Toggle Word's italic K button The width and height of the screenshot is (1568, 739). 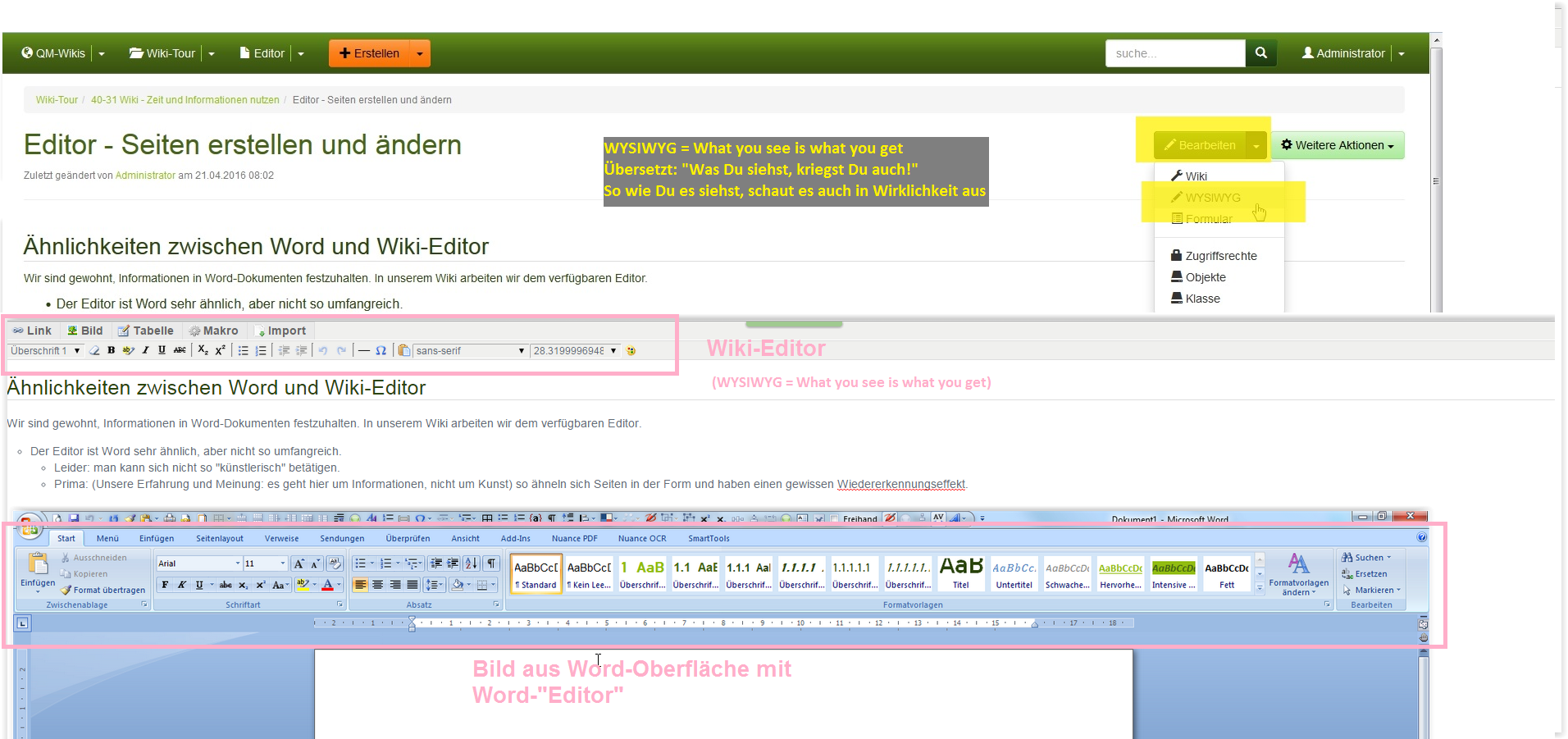[182, 585]
